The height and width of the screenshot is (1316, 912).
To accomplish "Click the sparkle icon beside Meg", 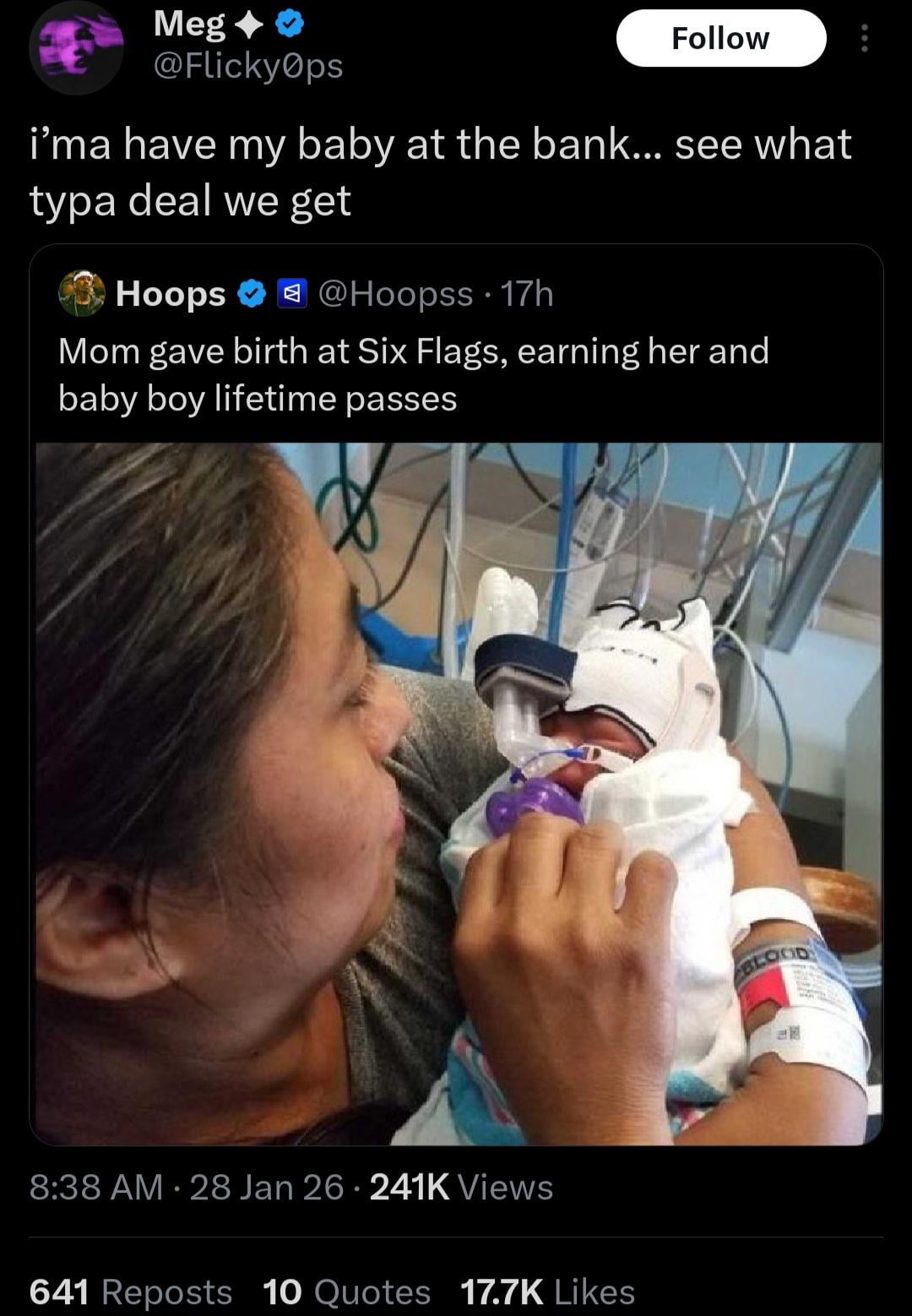I will [249, 27].
